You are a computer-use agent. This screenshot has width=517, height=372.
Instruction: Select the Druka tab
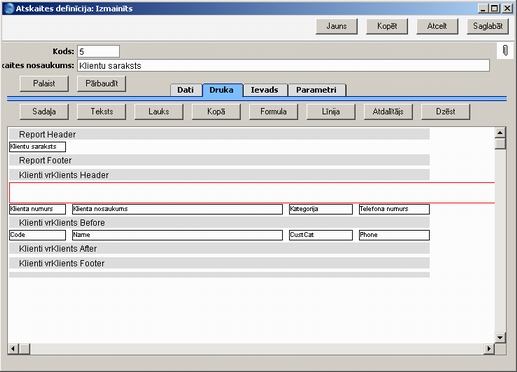[x=222, y=90]
